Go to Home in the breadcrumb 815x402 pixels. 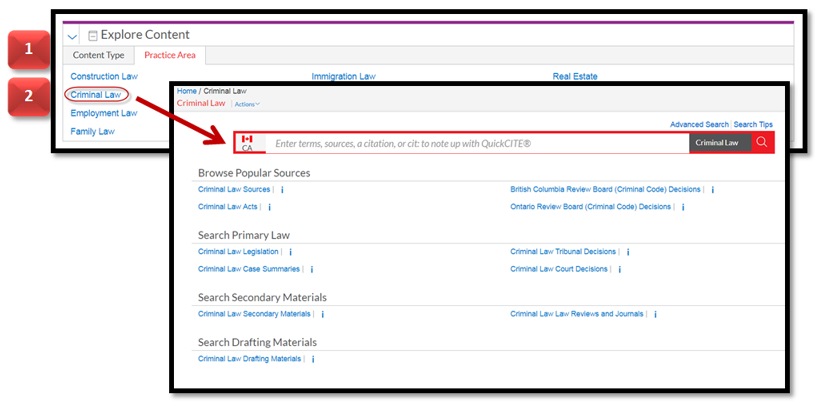pyautogui.click(x=187, y=91)
